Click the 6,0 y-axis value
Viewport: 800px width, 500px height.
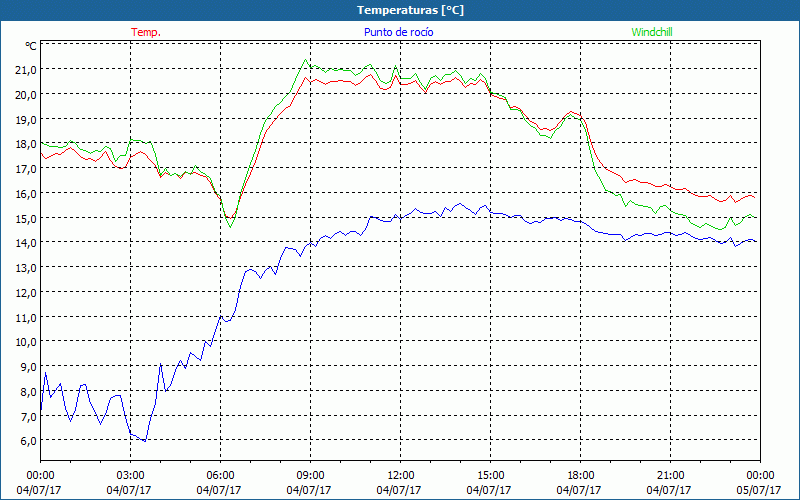pos(28,441)
